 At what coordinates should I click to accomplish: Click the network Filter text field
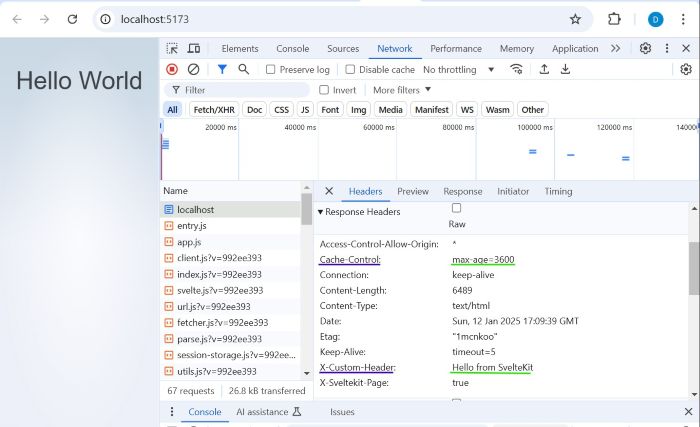coord(240,90)
